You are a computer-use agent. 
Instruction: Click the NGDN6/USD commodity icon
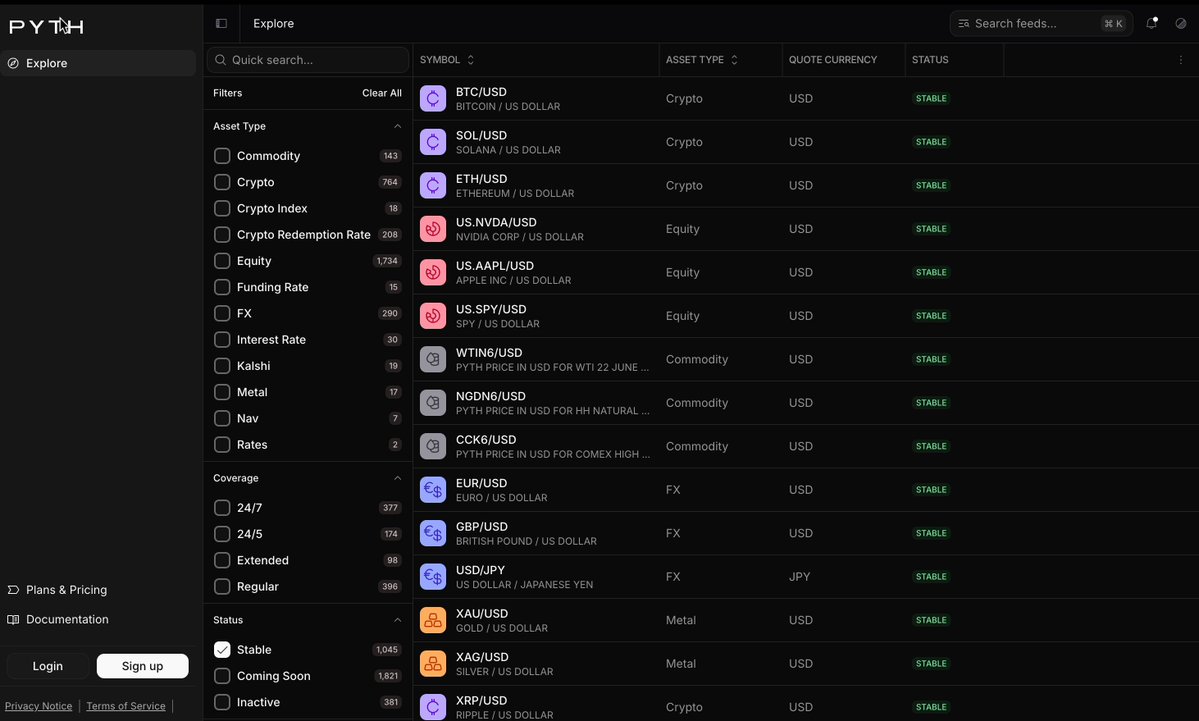tap(433, 403)
